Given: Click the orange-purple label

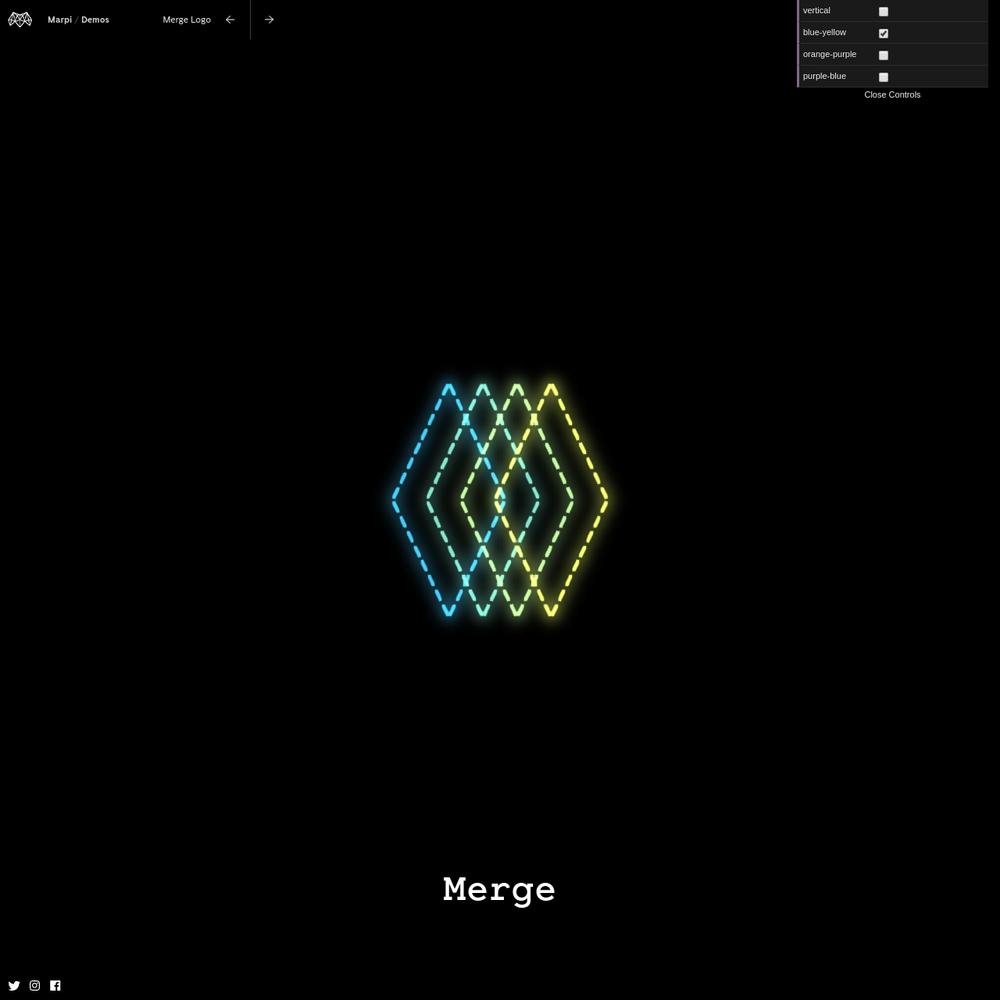Looking at the screenshot, I should click(829, 54).
